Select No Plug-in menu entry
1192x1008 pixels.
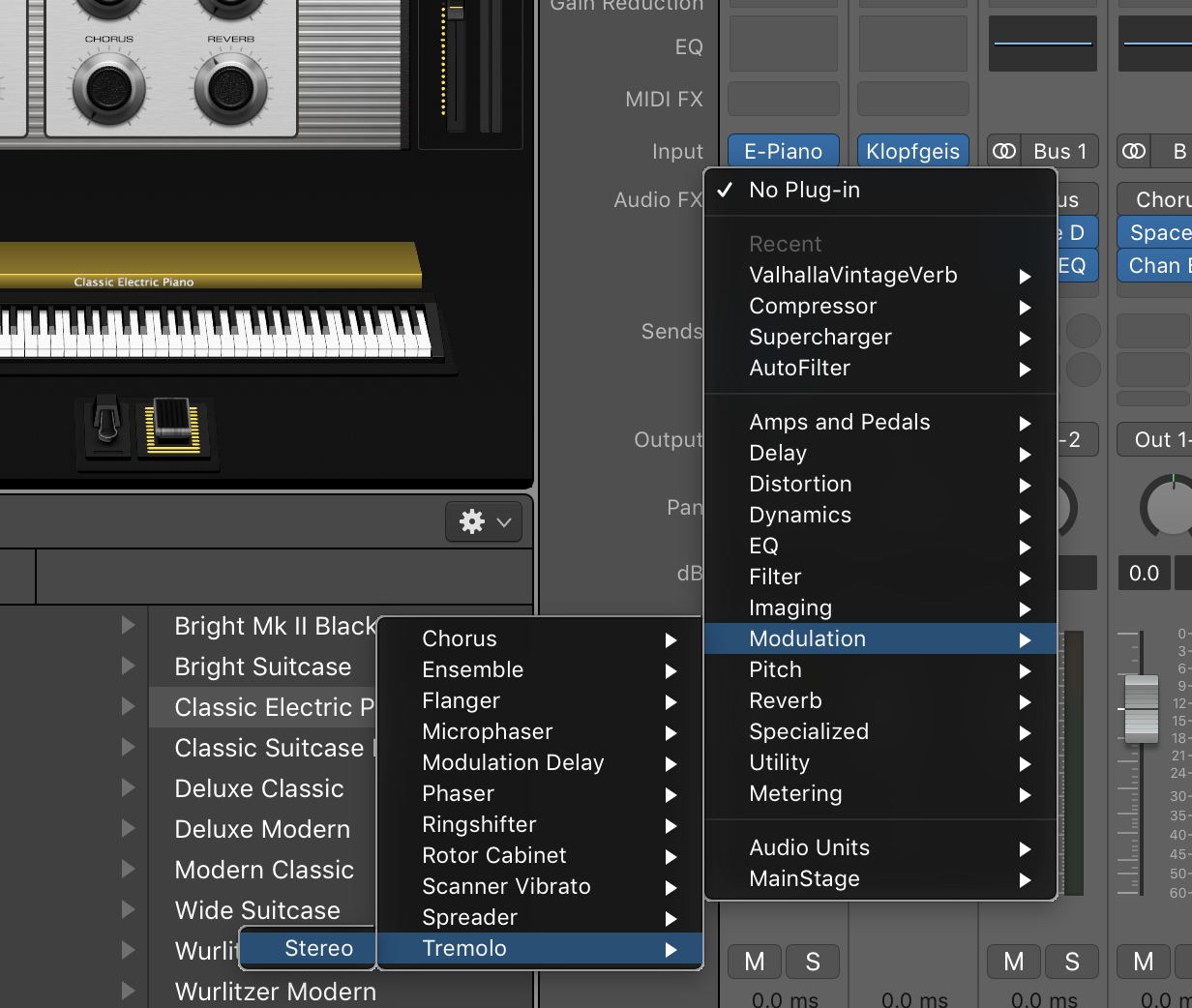(x=880, y=191)
